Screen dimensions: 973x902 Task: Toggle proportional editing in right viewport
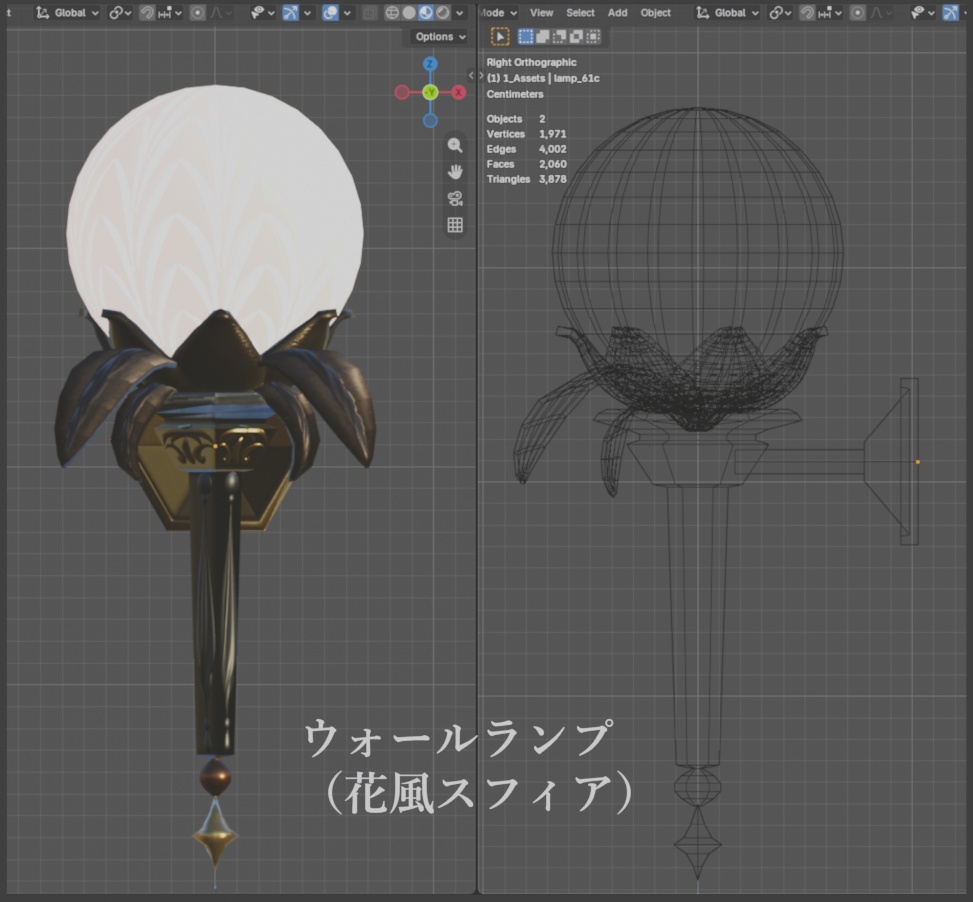858,12
